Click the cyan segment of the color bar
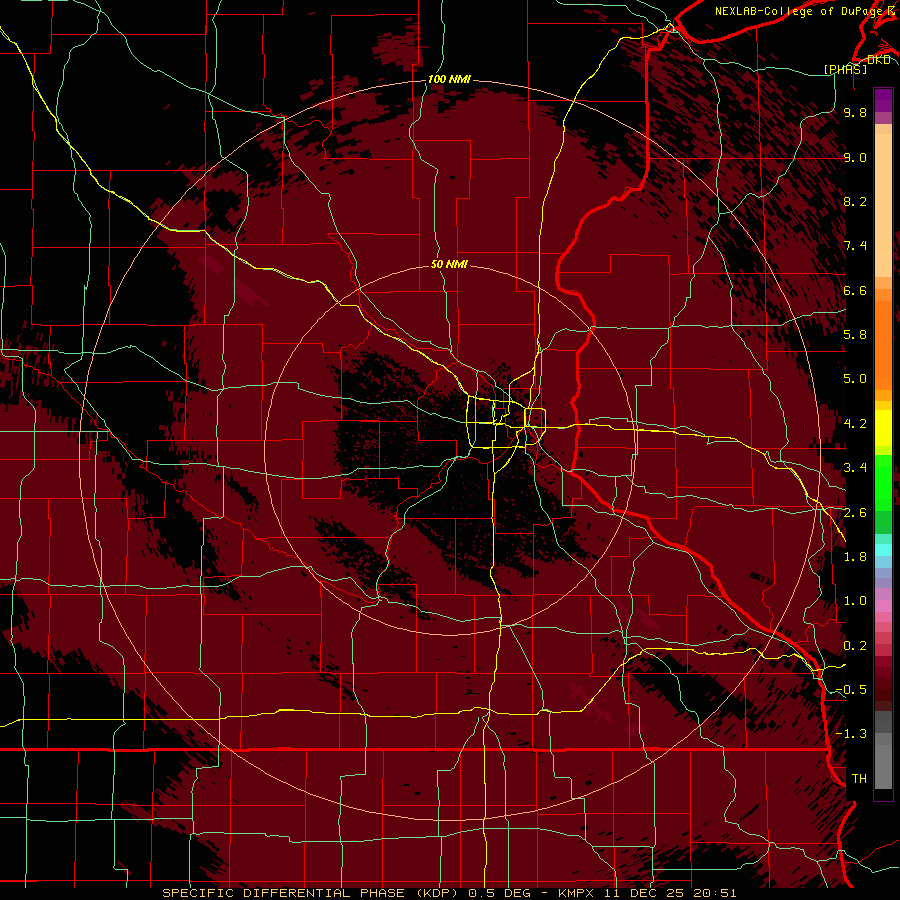Viewport: 900px width, 900px height. point(883,550)
